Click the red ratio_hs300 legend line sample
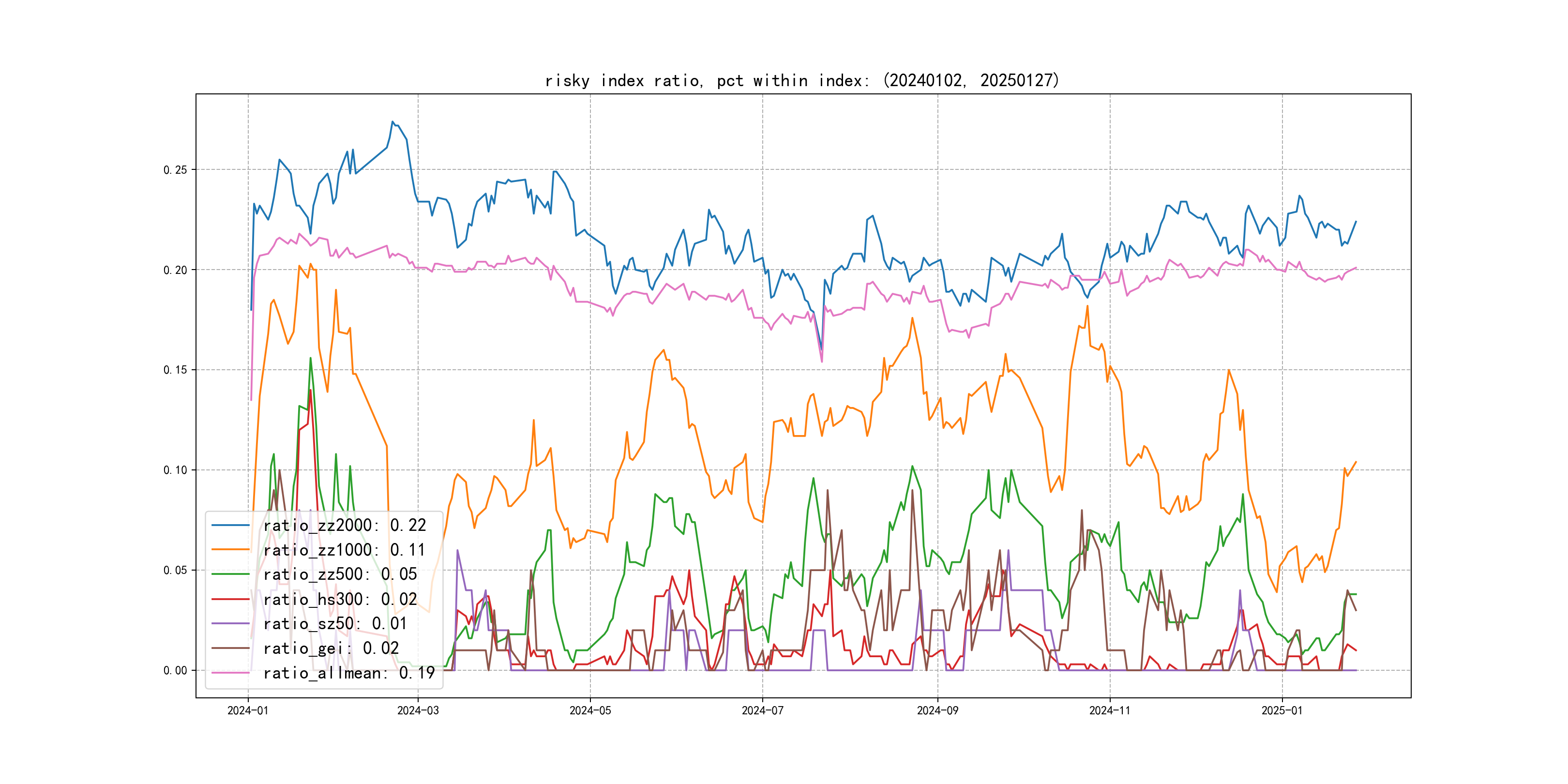The width and height of the screenshot is (1568, 784). pos(230,599)
